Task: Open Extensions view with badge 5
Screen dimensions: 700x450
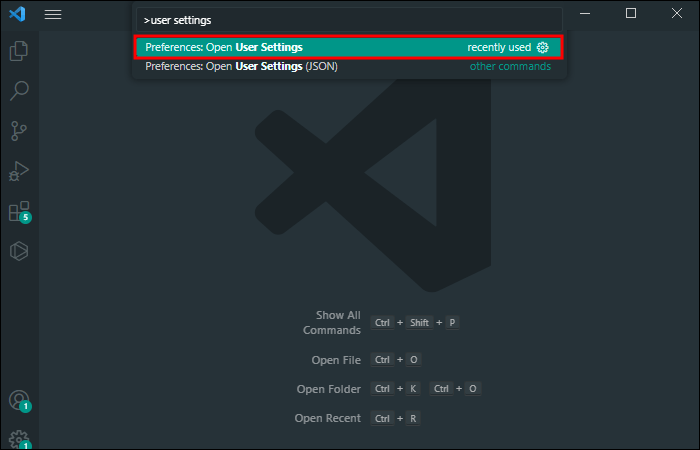Action: click(x=20, y=211)
